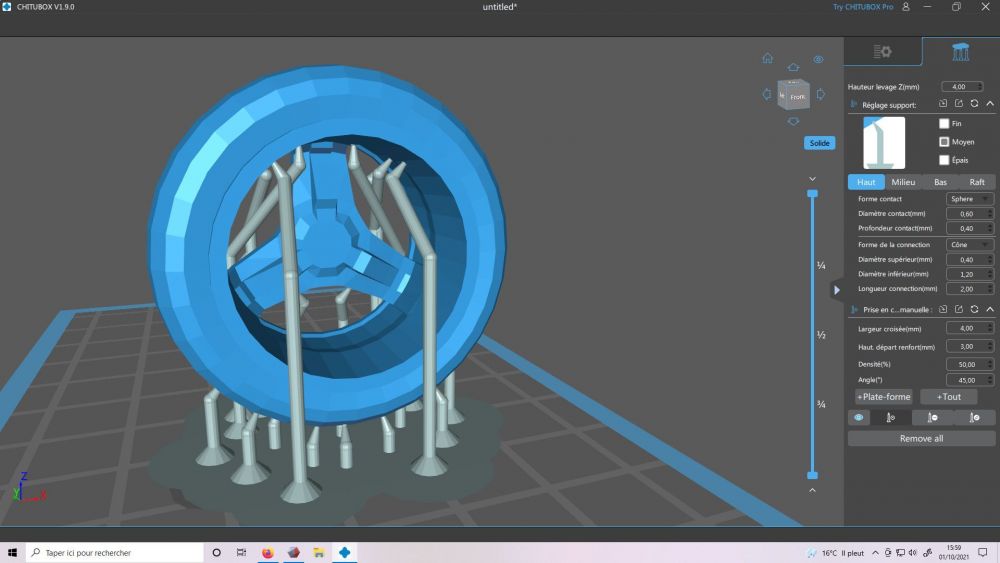Click the Firefox icon in the taskbar
Image resolution: width=1000 pixels, height=563 pixels.
click(x=268, y=552)
